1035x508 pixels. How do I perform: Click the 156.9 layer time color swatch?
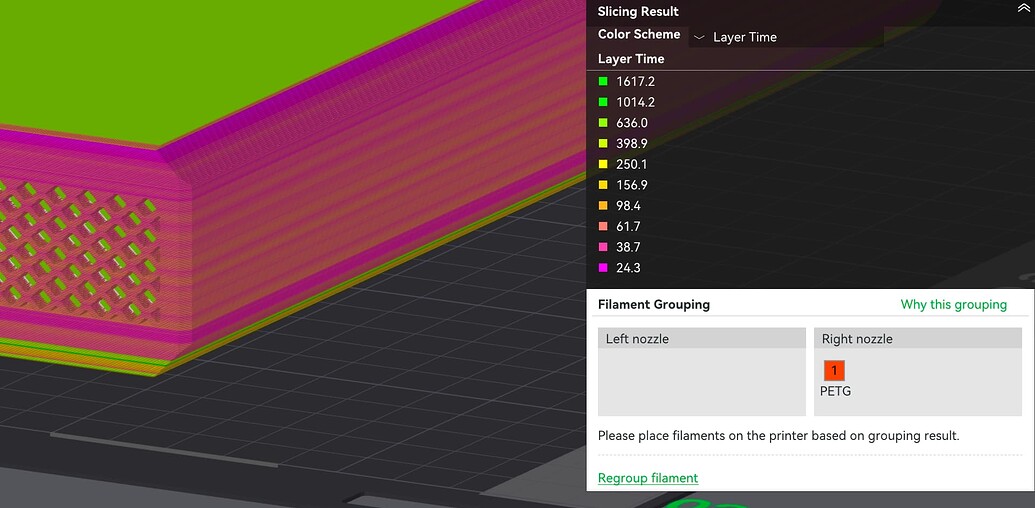click(603, 185)
